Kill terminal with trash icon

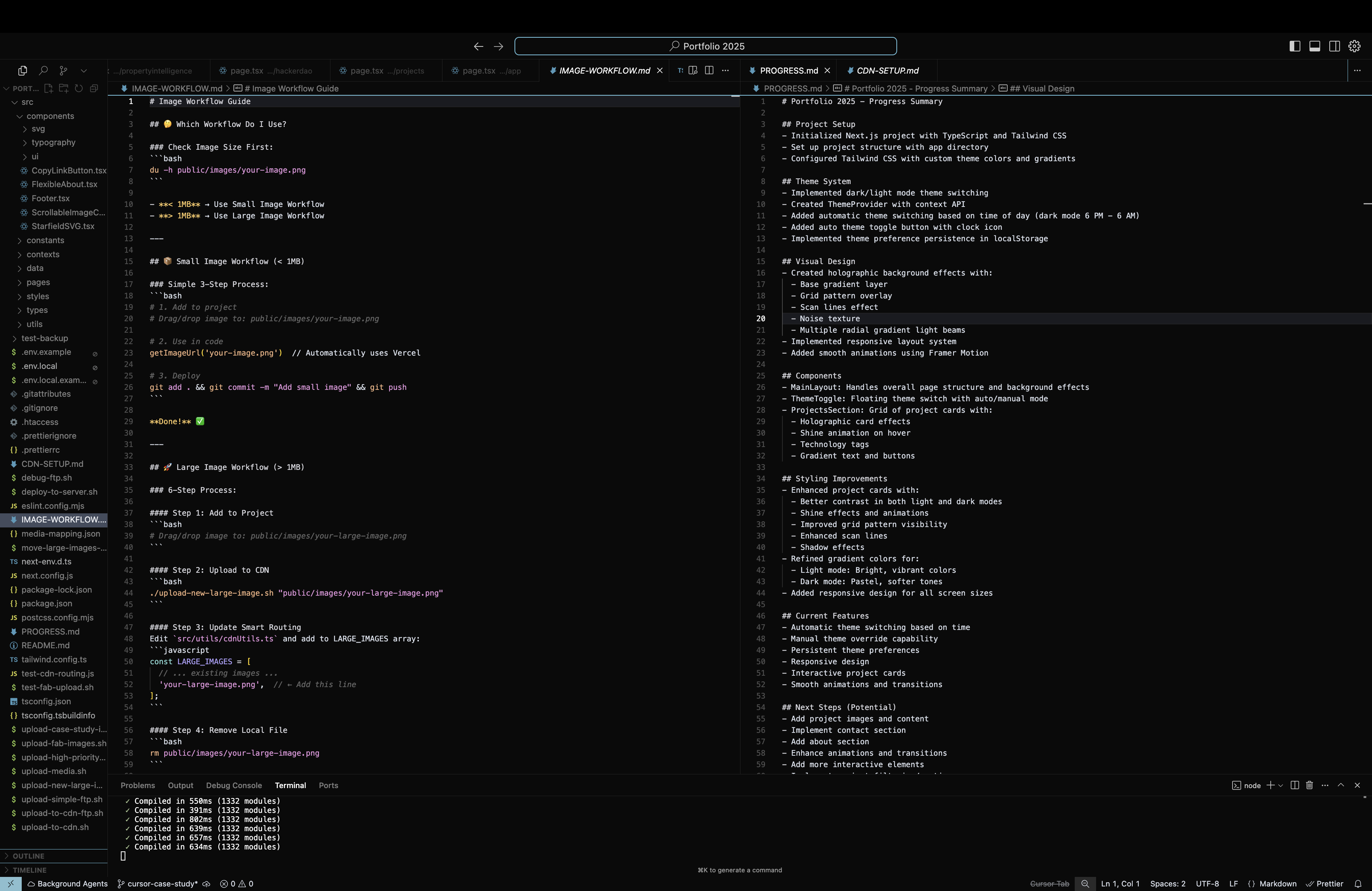pos(1310,785)
